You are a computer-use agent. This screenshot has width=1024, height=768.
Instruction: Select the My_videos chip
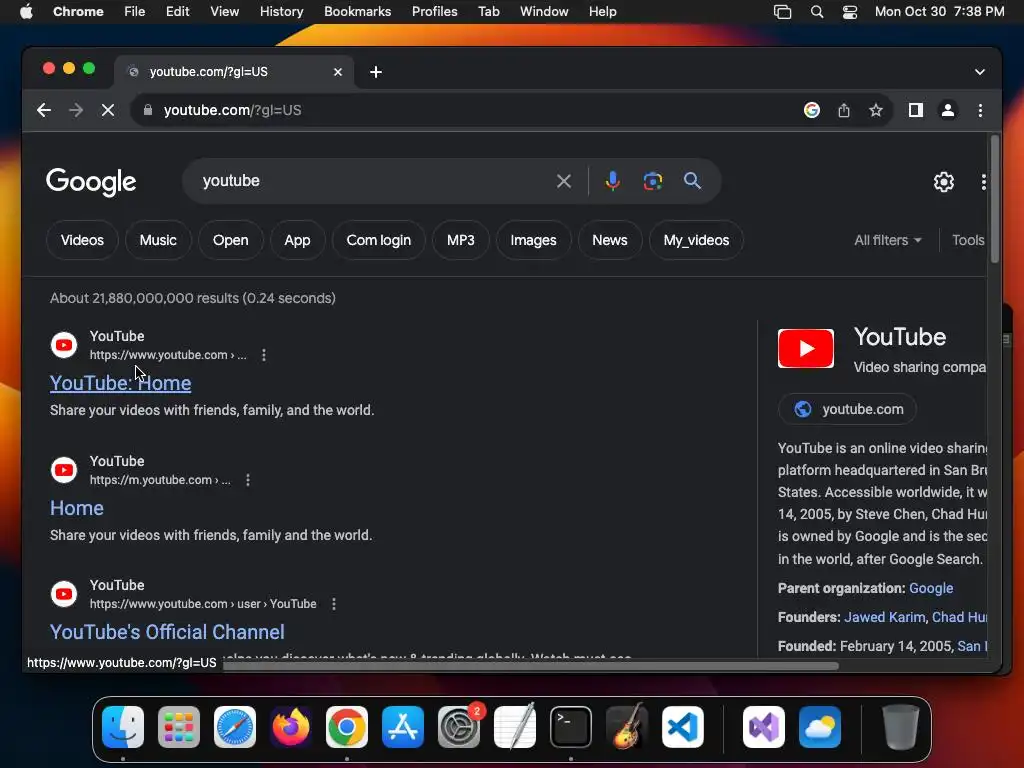point(696,240)
